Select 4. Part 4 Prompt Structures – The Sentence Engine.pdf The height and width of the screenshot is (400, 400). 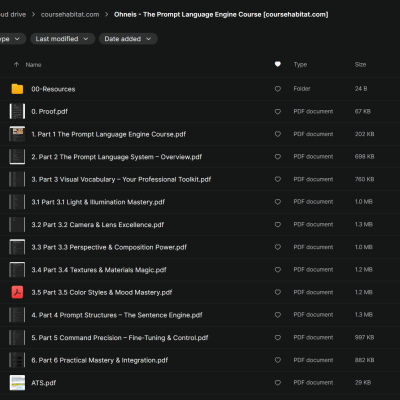click(117, 315)
